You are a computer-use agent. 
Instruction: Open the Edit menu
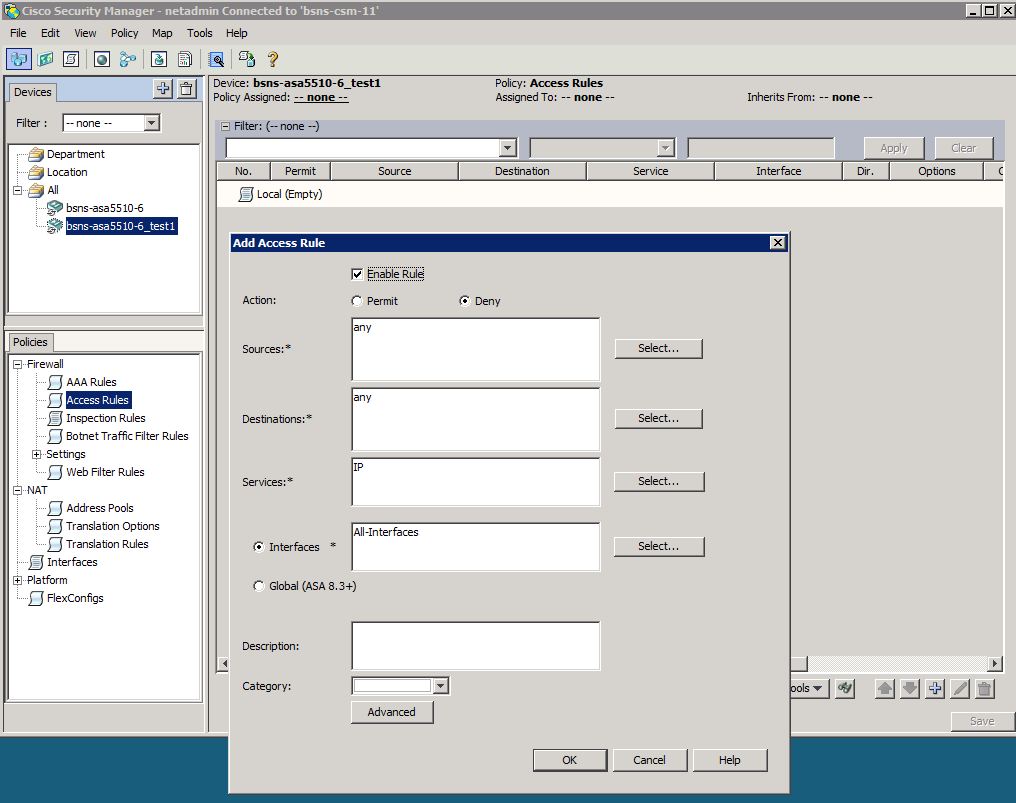[x=50, y=33]
